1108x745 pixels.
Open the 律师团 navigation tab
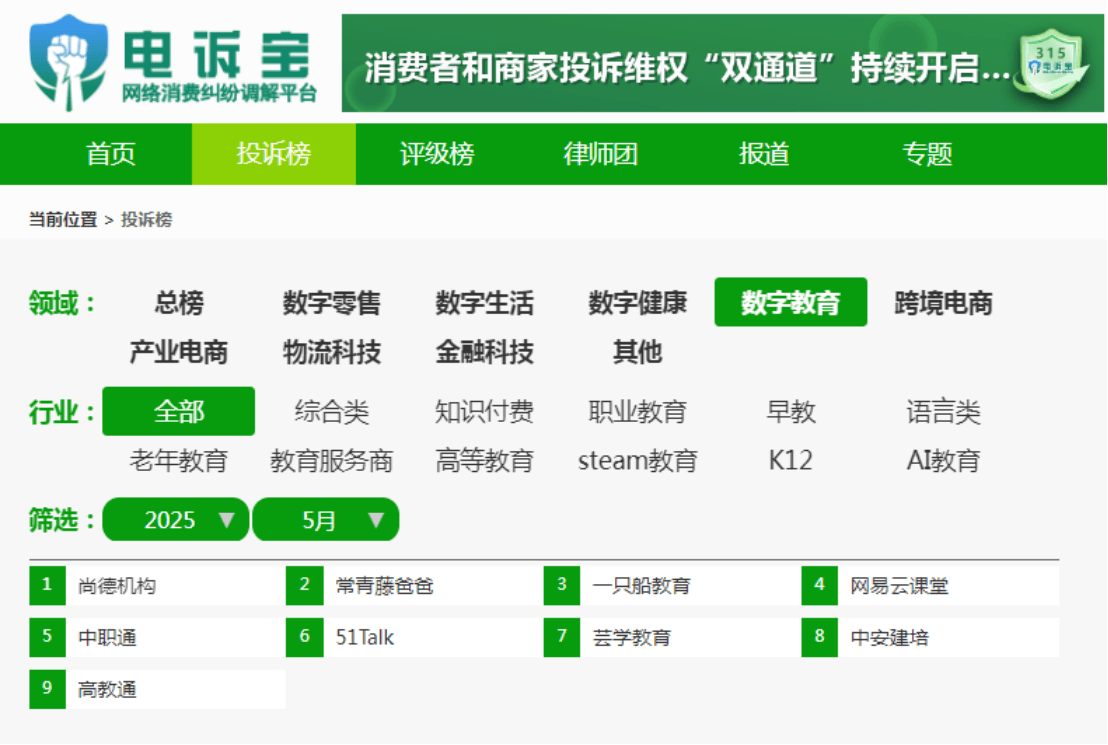click(600, 154)
